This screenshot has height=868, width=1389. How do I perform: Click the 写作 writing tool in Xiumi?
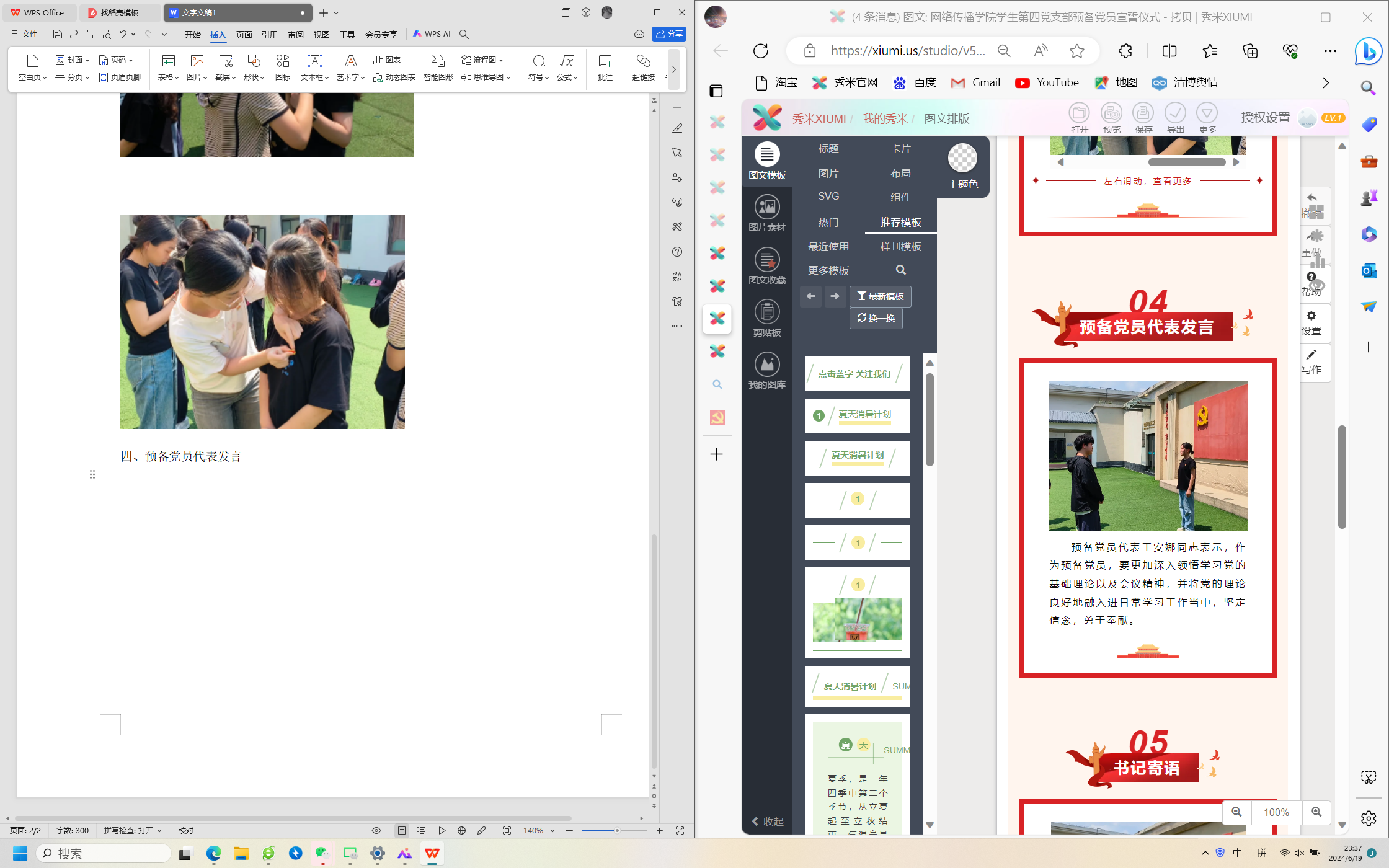point(1311,362)
